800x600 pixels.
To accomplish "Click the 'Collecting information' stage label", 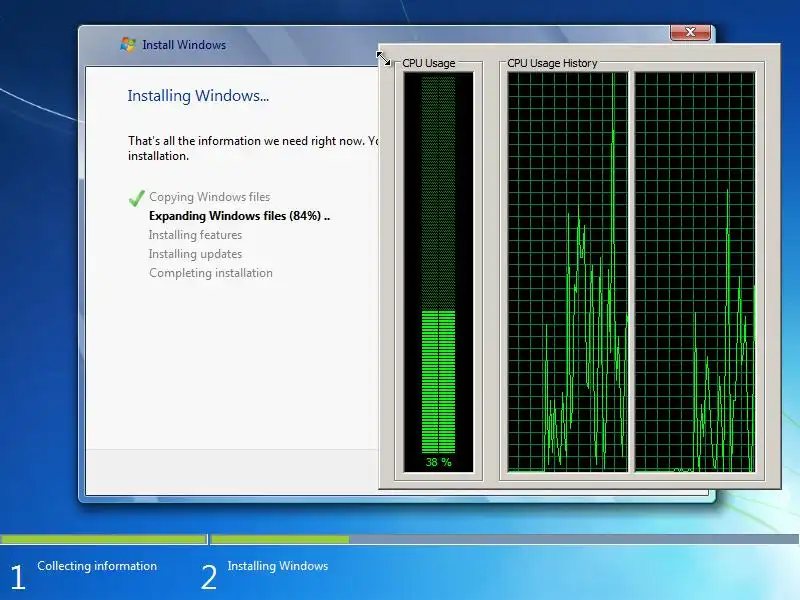I will 97,566.
